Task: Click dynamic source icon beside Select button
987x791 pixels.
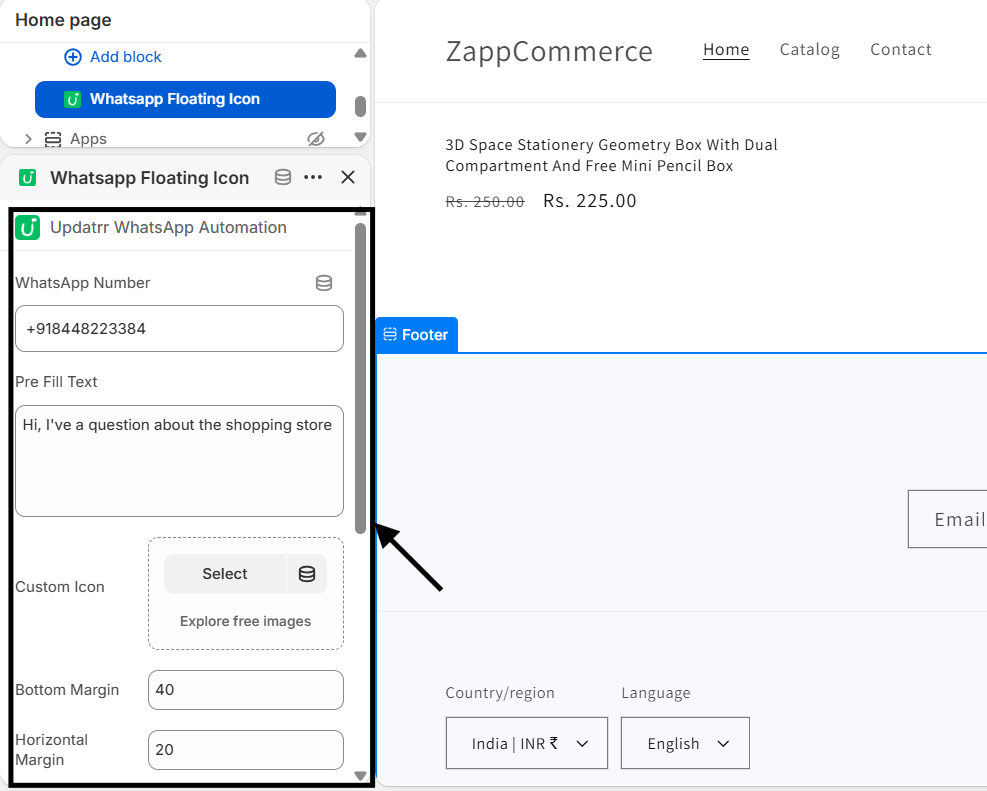Action: [x=307, y=574]
